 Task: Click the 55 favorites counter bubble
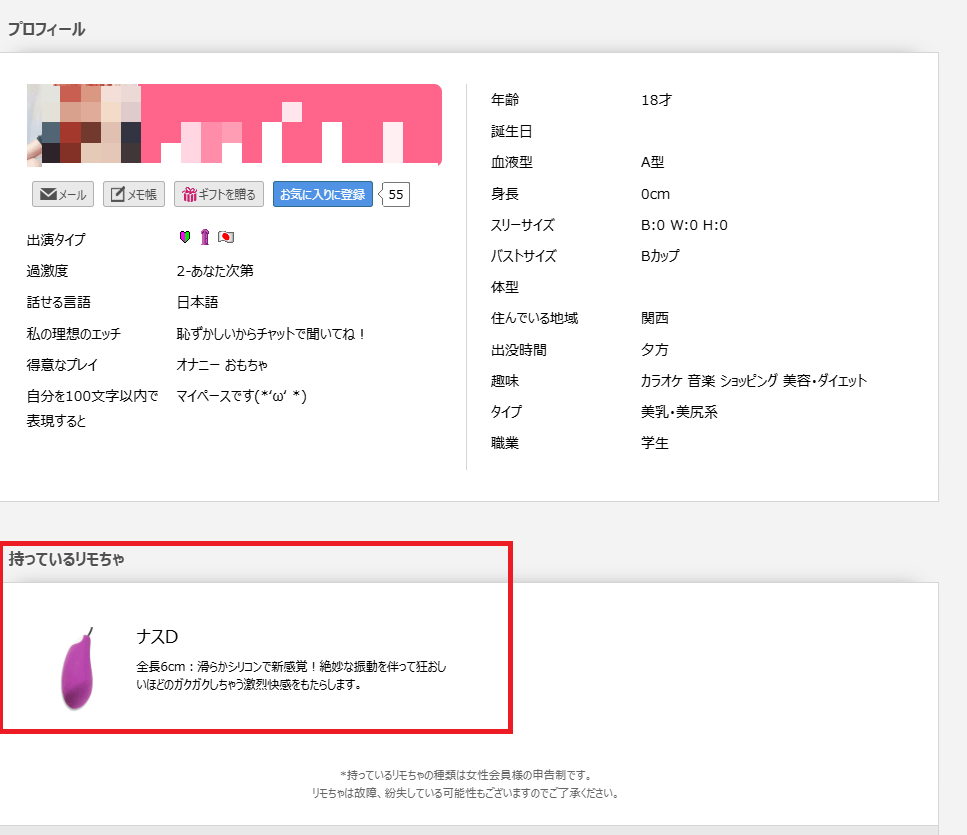(x=394, y=194)
